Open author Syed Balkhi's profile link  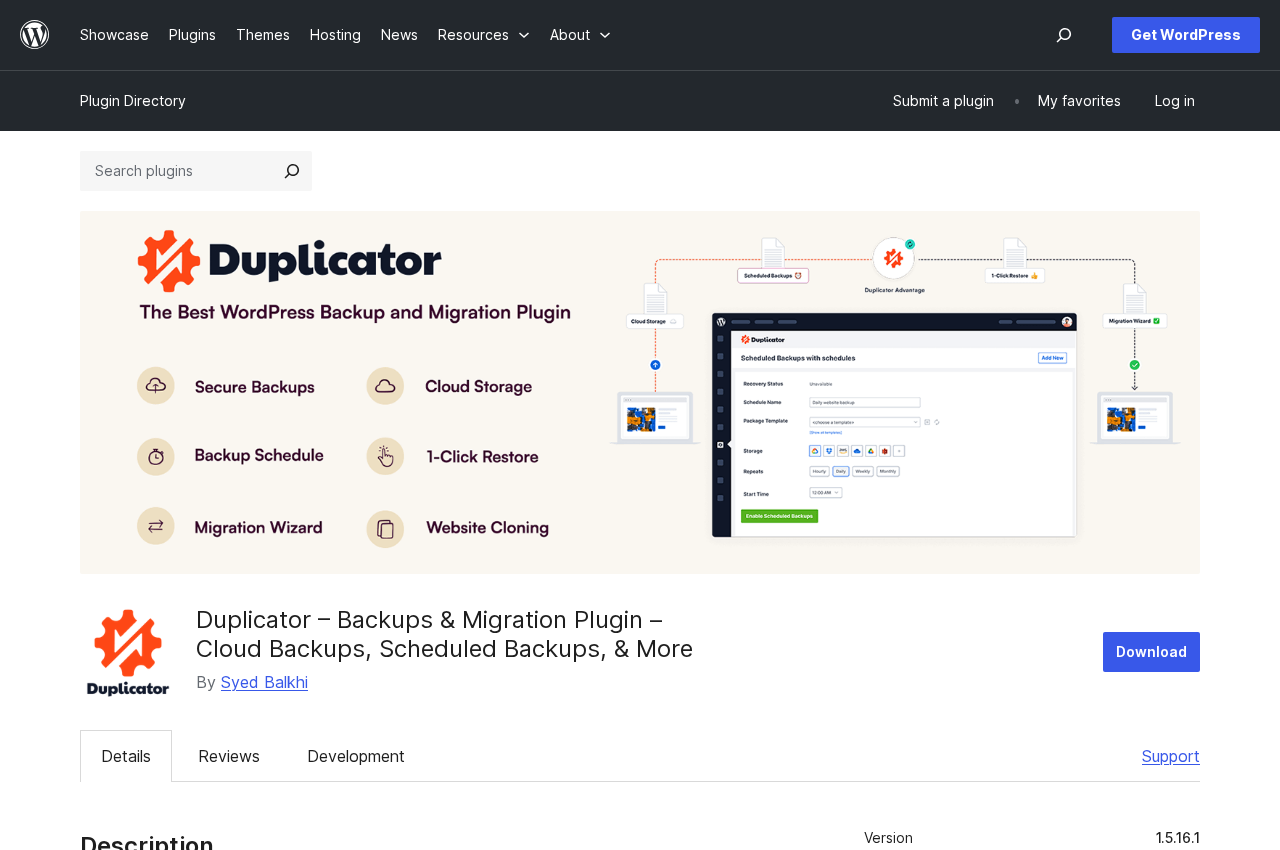pos(264,682)
